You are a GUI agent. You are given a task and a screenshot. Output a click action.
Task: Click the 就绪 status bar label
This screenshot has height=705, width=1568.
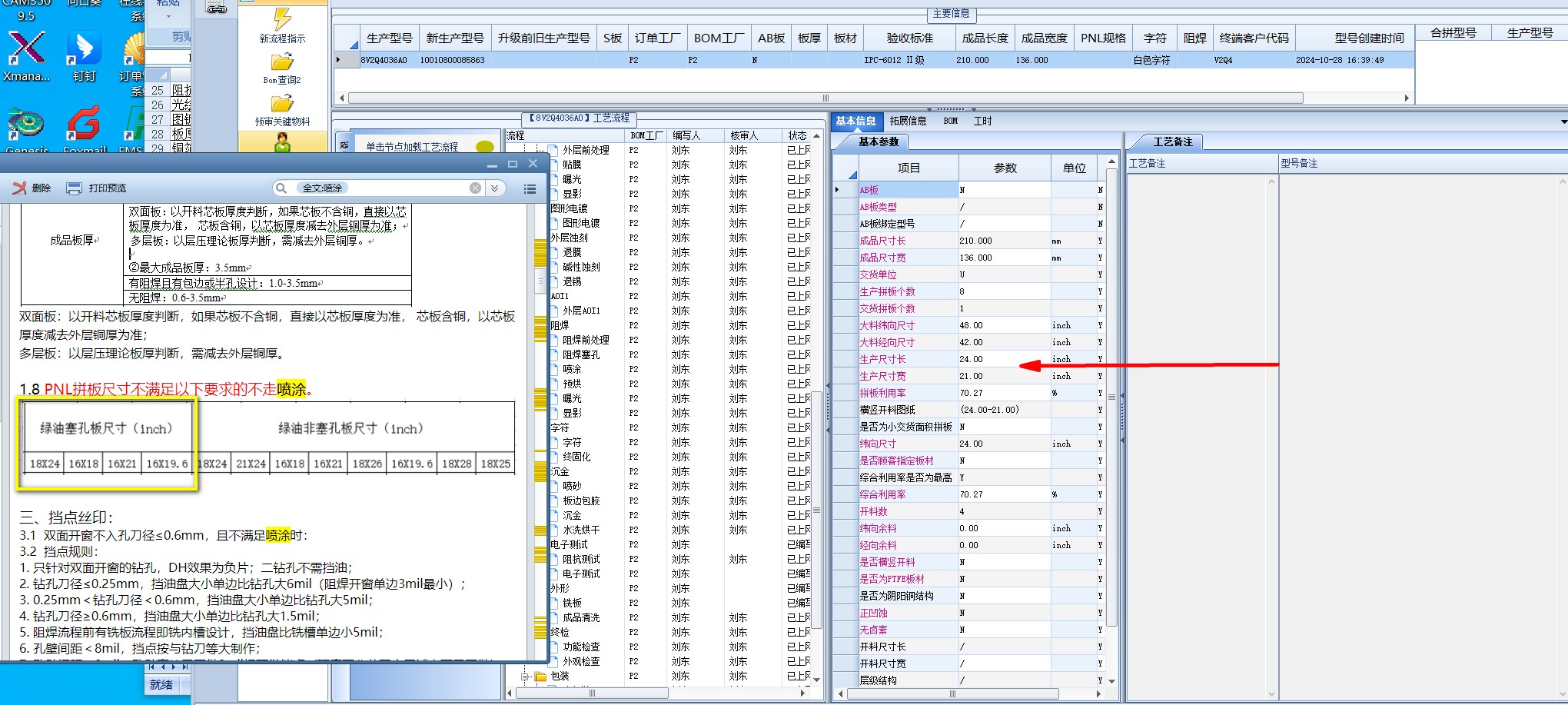tap(161, 684)
